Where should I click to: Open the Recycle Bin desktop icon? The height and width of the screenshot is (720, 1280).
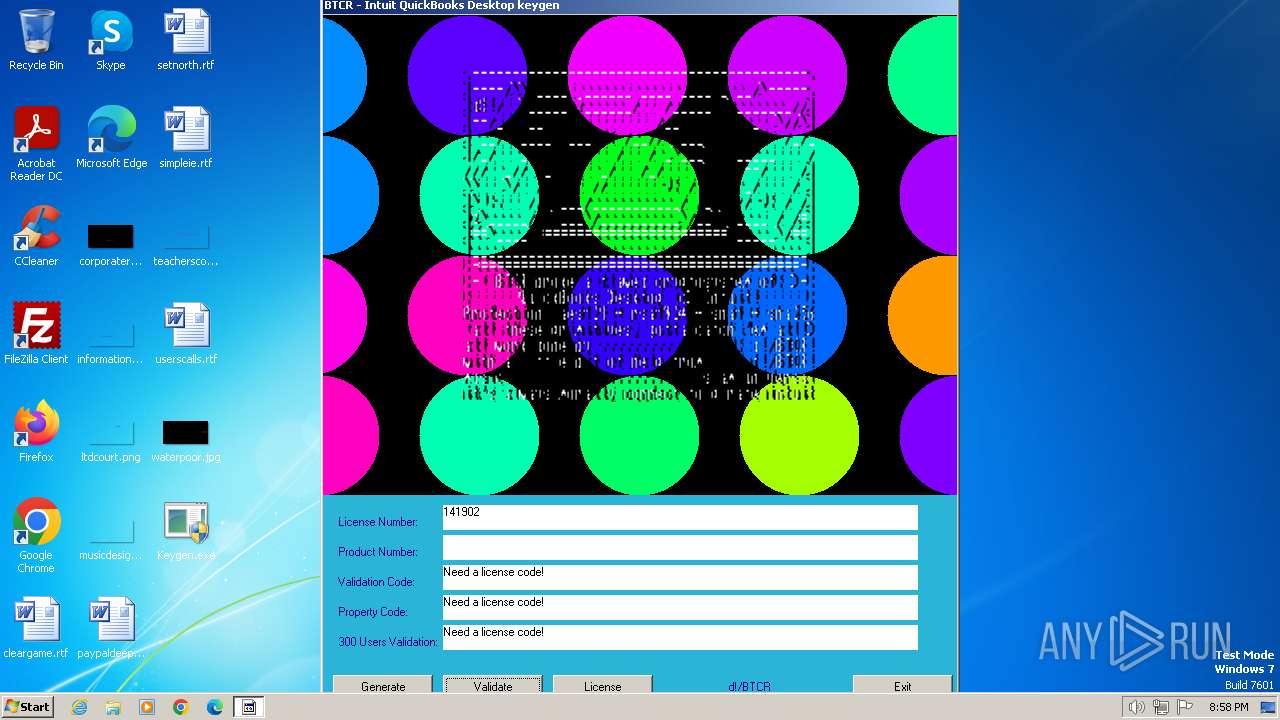(36, 40)
